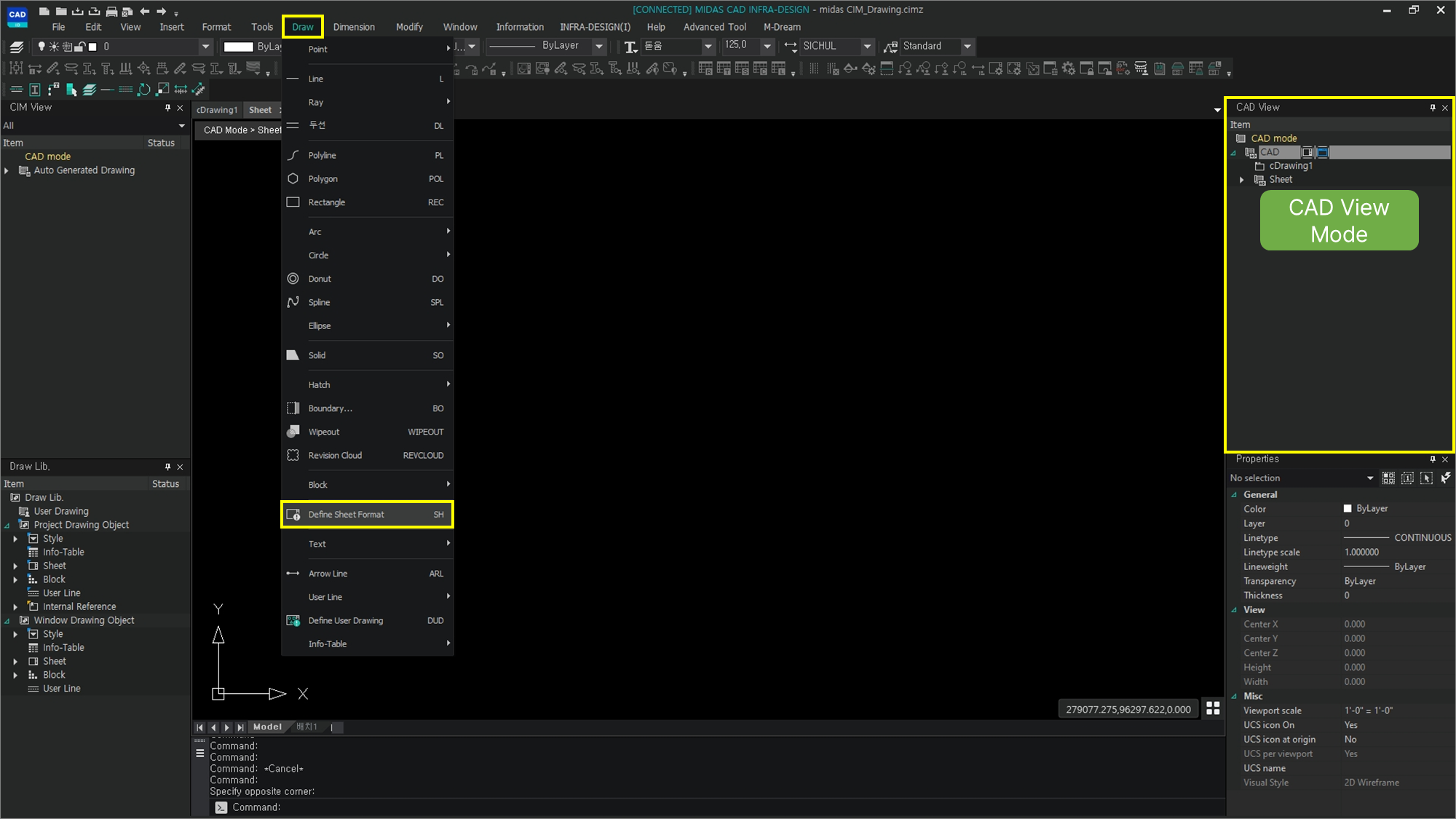This screenshot has width=1456, height=819.
Task: Open the layer manager stack icon
Action: pos(16,47)
